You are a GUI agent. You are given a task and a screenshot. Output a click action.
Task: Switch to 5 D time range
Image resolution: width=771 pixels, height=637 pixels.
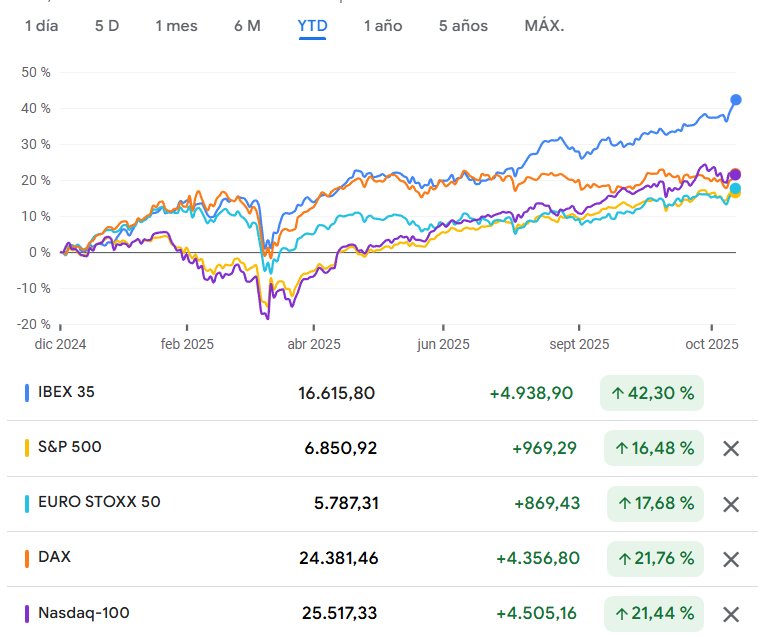[107, 25]
